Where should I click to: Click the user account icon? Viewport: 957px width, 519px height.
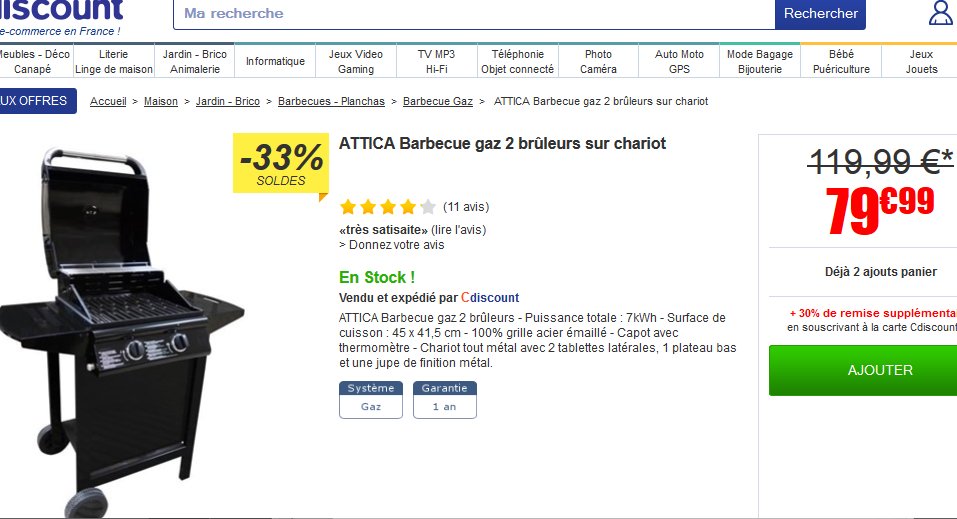tap(941, 13)
